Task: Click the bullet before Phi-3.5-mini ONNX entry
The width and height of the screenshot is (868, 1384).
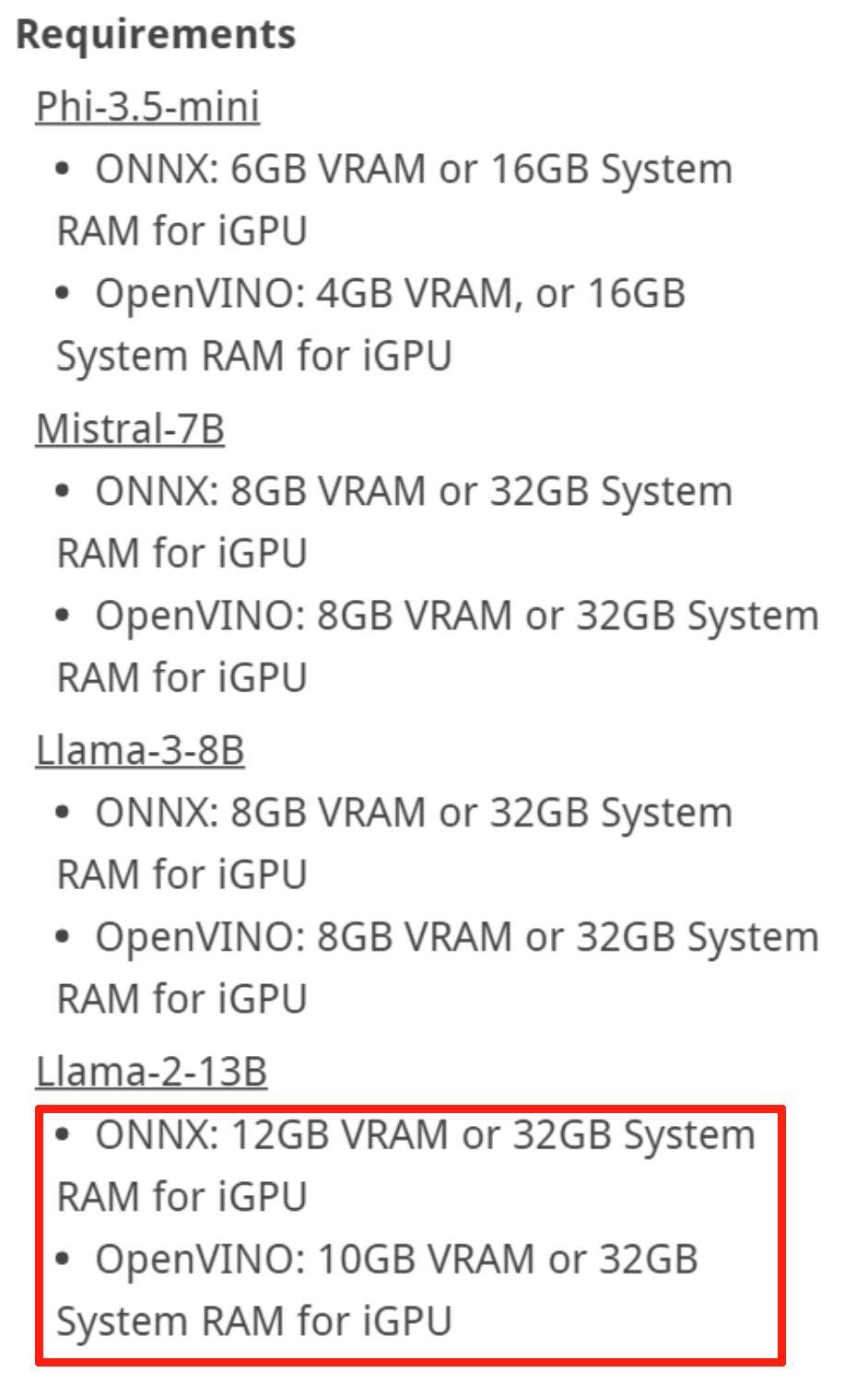Action: click(63, 170)
